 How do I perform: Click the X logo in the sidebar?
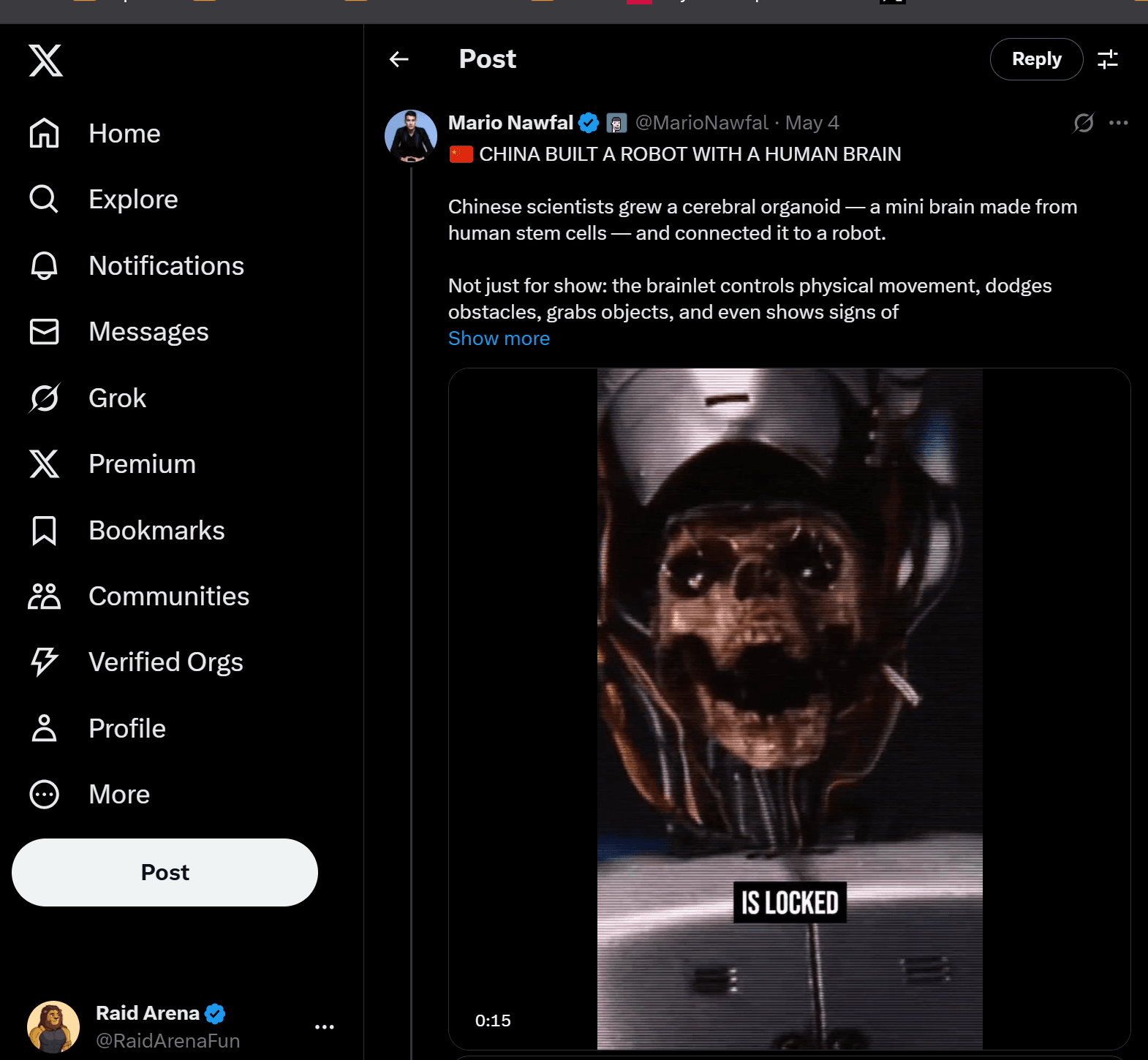coord(45,60)
